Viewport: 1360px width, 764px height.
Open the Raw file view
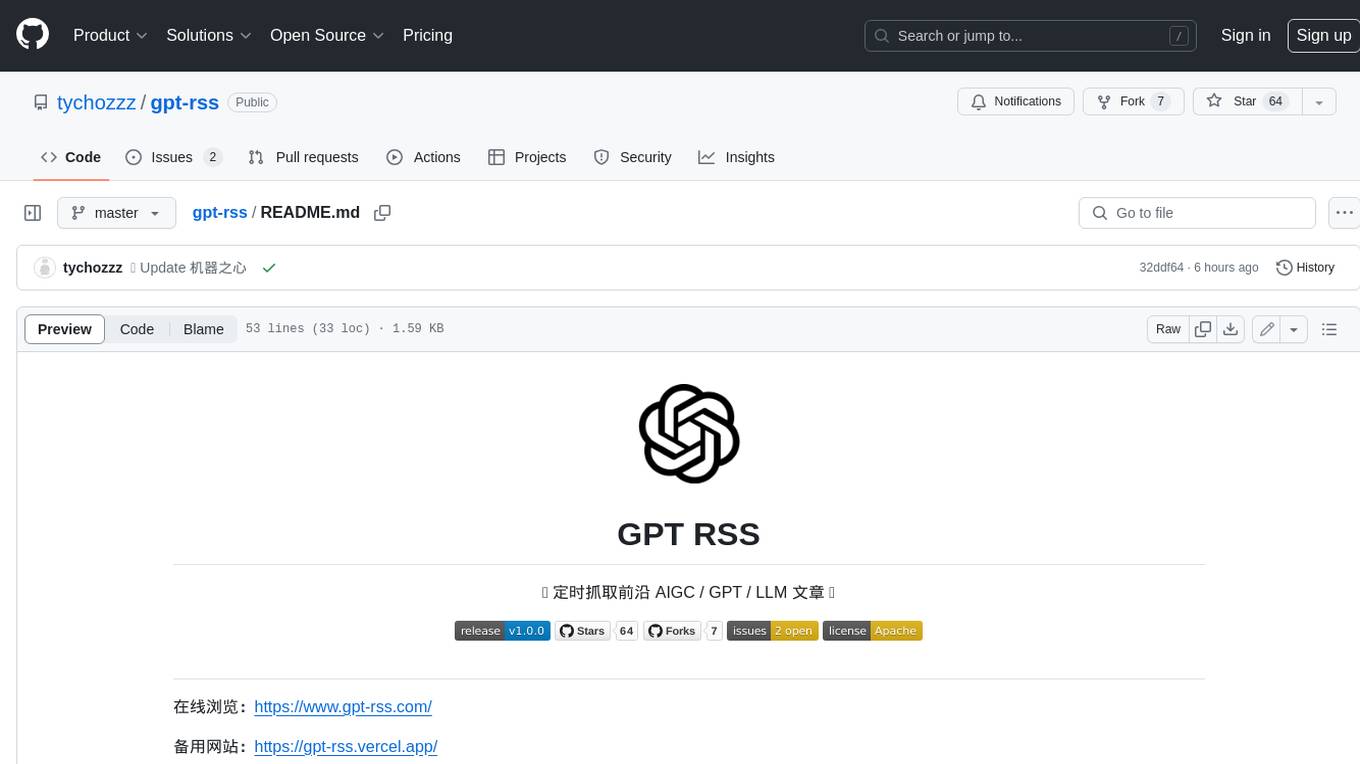pos(1168,329)
